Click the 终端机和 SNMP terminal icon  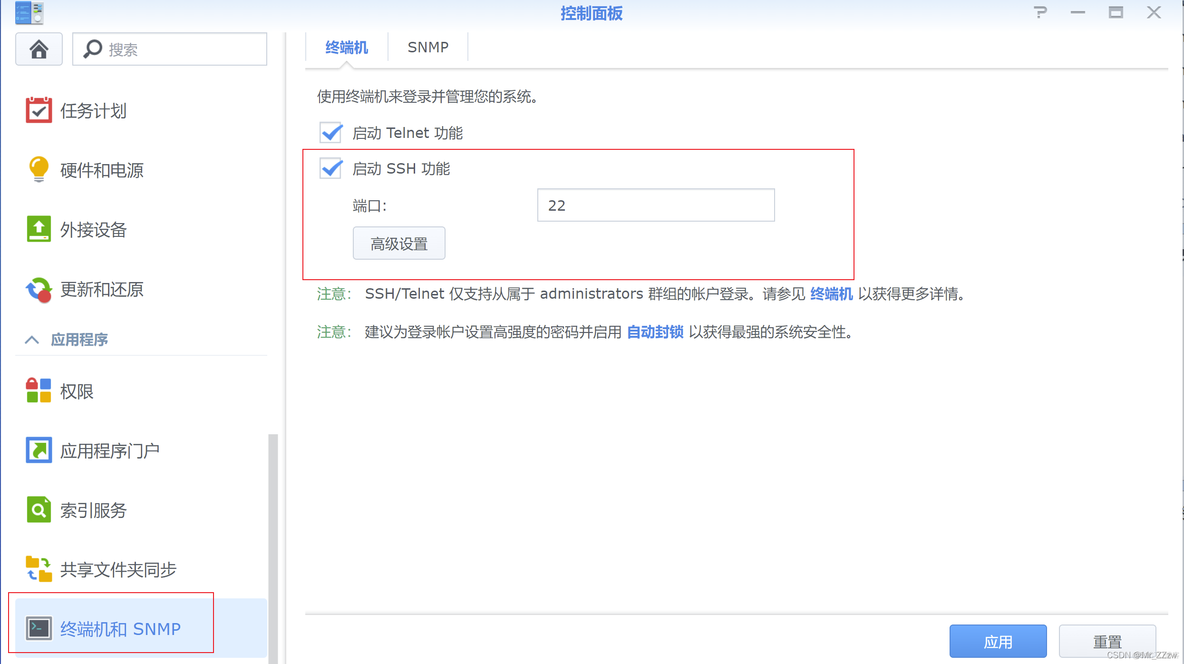pos(39,628)
